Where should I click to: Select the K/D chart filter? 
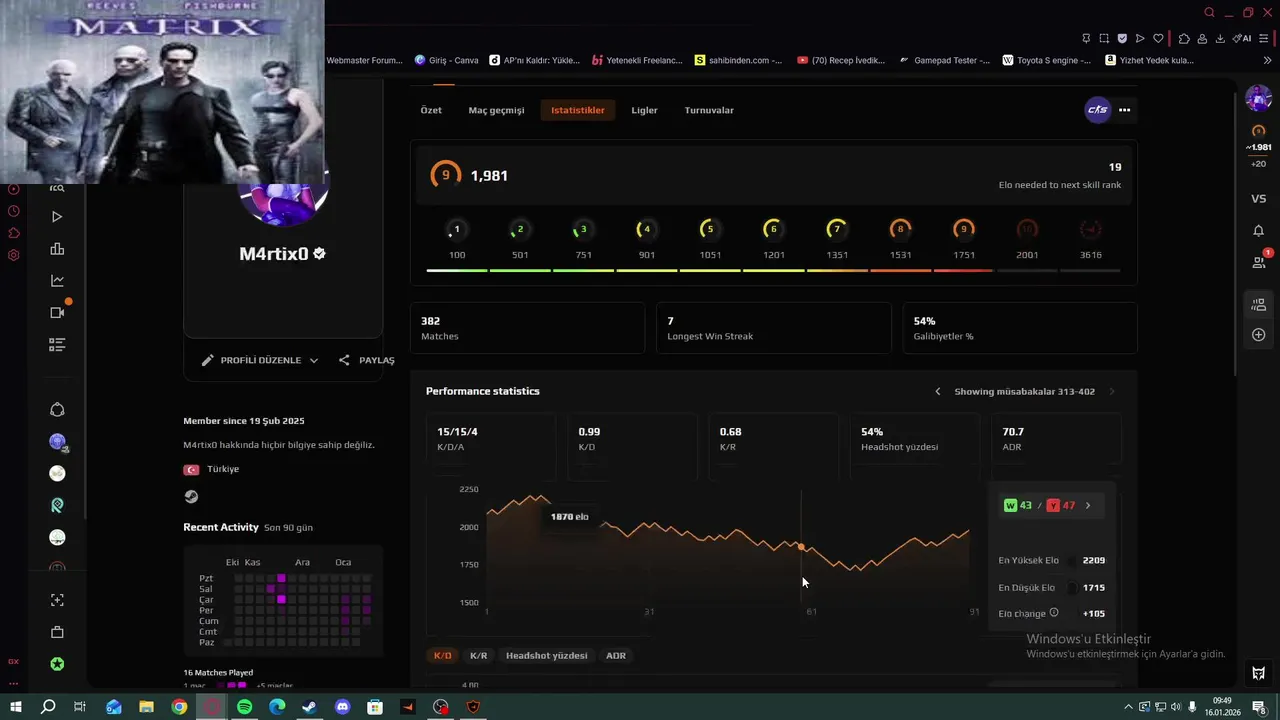coord(442,655)
